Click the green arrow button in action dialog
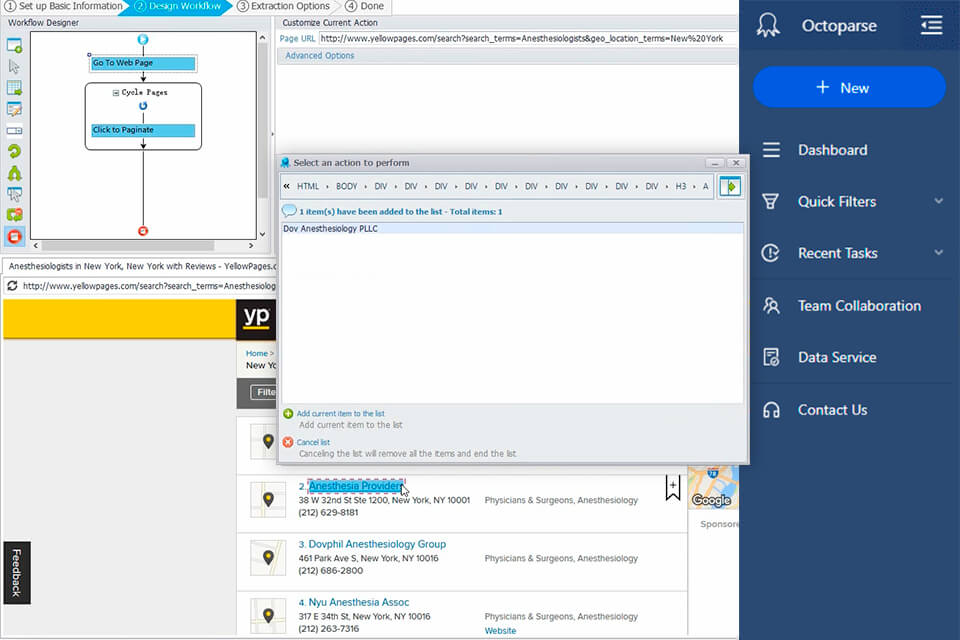Screen dimensions: 960x640 730,186
